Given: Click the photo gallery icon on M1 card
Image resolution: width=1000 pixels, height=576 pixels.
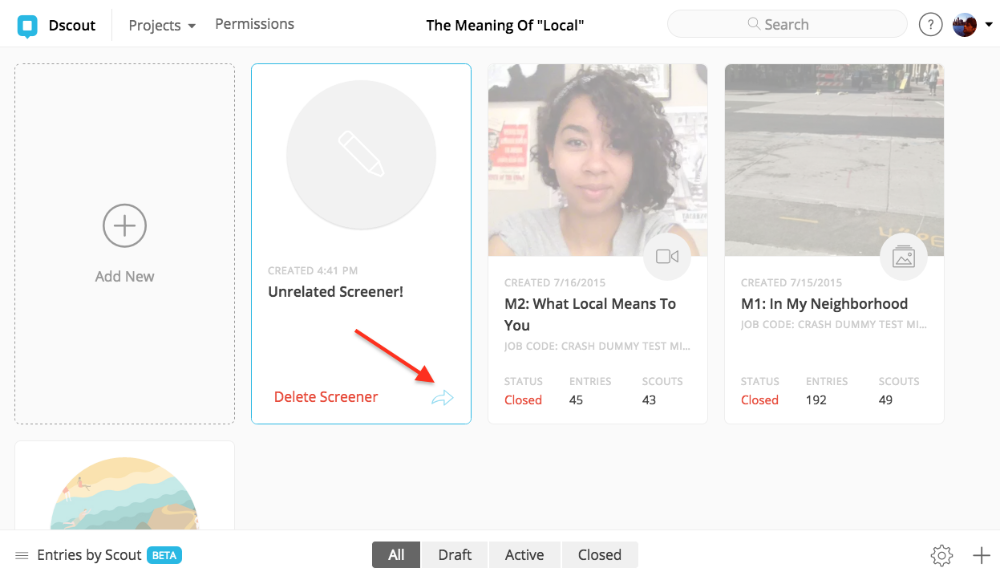Looking at the screenshot, I should coord(904,256).
